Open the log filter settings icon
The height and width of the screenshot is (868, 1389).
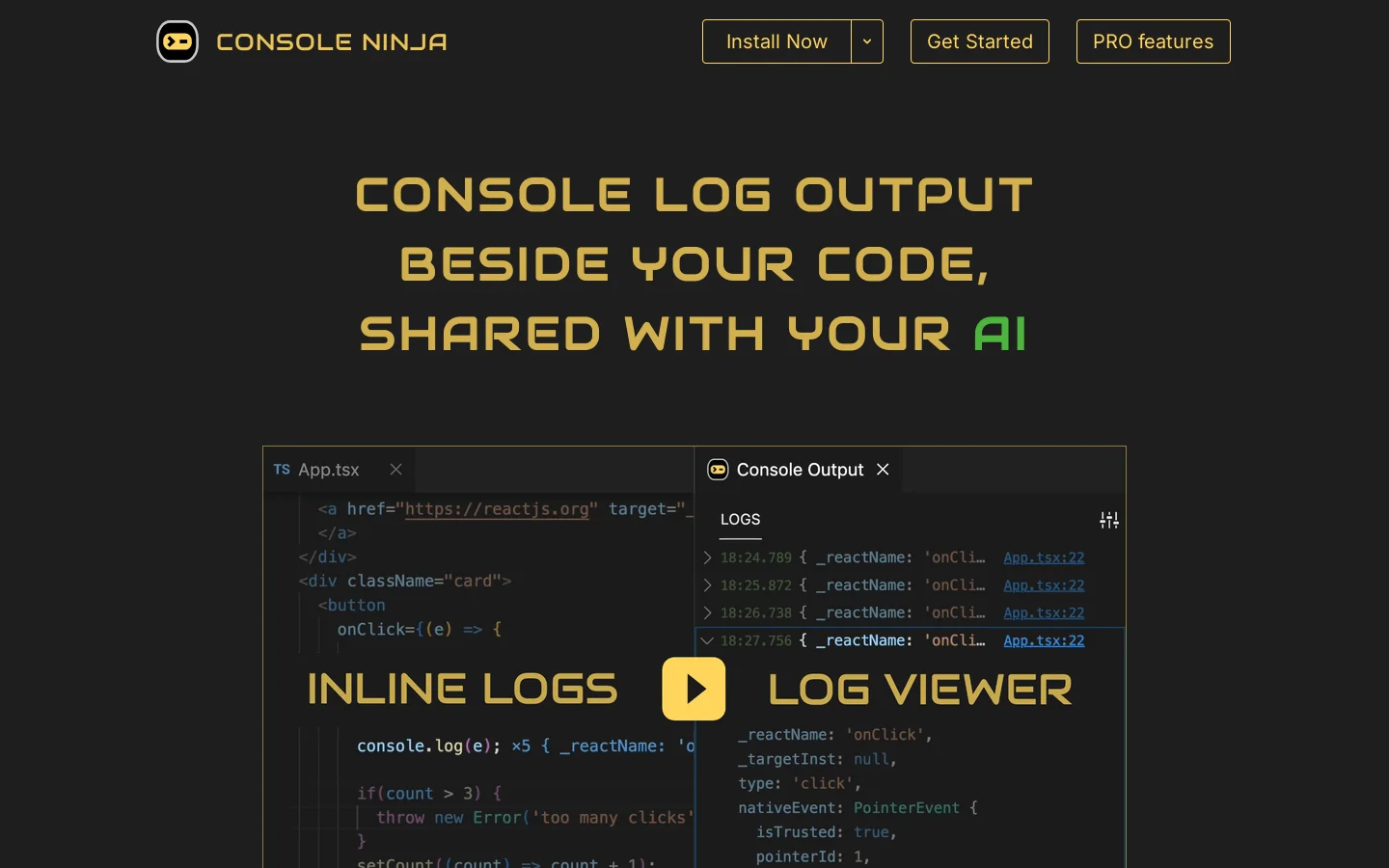pos(1109,520)
